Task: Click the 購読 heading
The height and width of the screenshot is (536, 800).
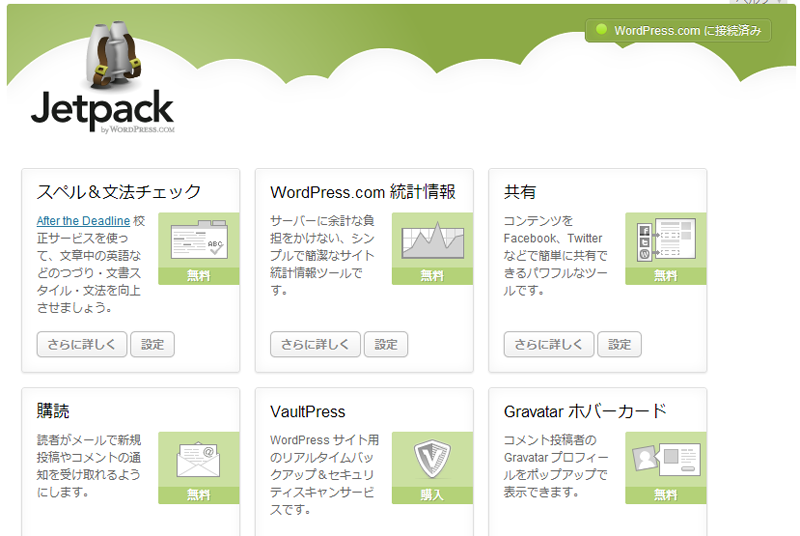Action: [x=53, y=411]
